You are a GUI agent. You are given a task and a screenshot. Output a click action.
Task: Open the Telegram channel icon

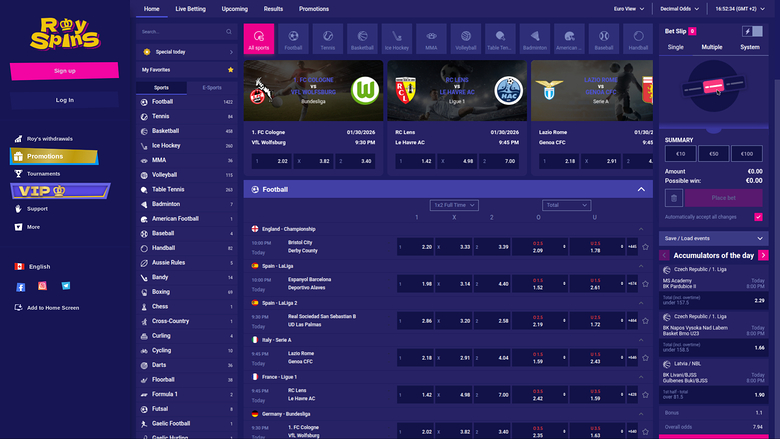tap(66, 287)
